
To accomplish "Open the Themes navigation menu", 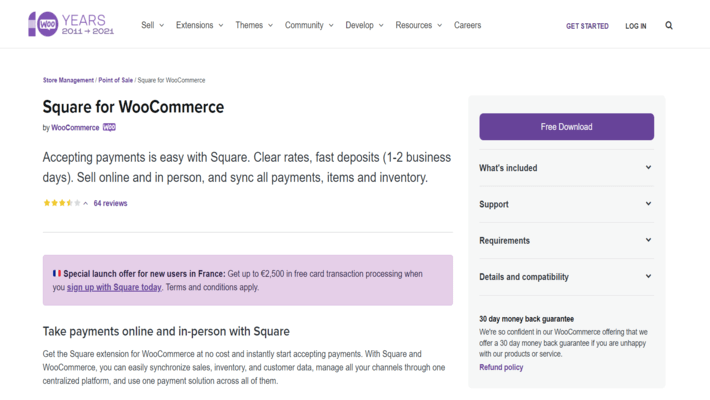I will (x=253, y=26).
